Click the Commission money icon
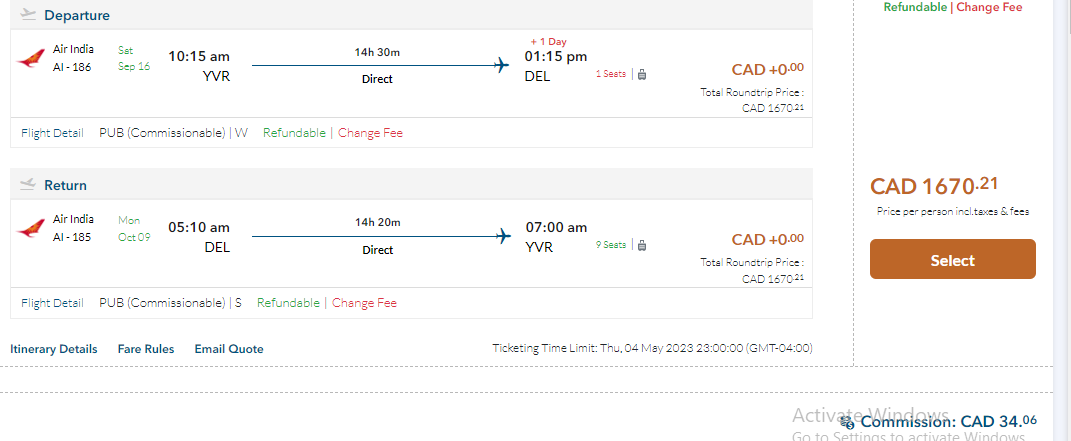The width and height of the screenshot is (1071, 441). coord(848,422)
